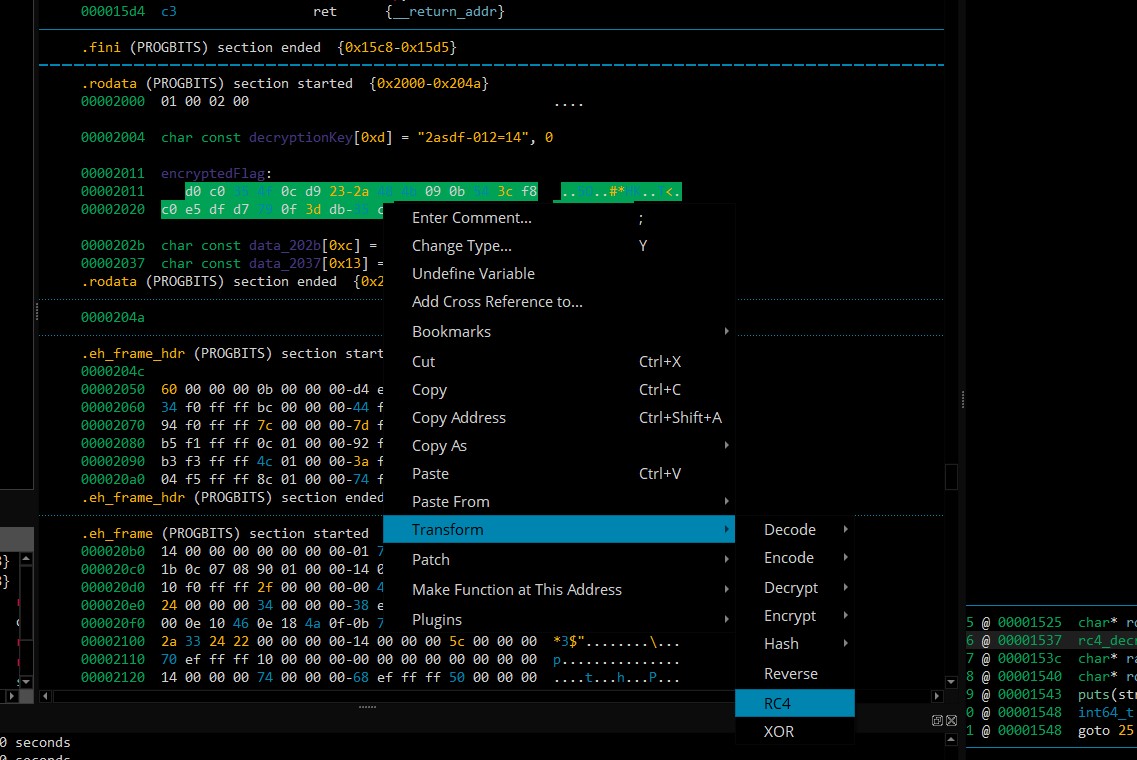Click the right arrow of the left sidebar horizontal scrollbar
Screen dimensions: 1137x760
12,696
